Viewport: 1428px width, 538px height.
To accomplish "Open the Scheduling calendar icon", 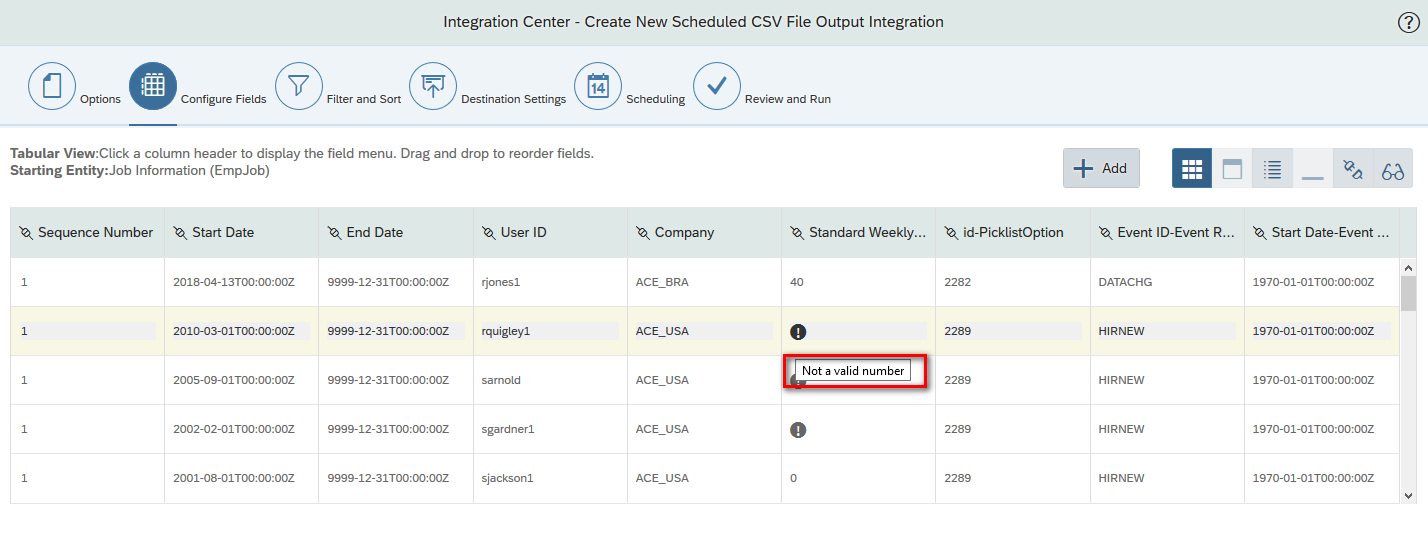I will pyautogui.click(x=598, y=86).
